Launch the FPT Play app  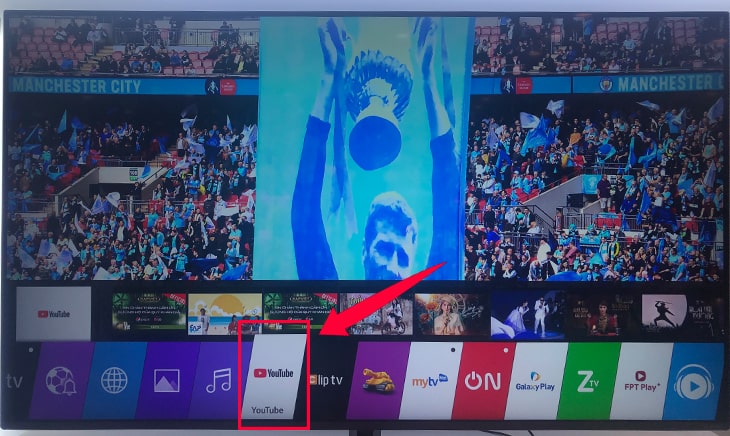click(641, 381)
